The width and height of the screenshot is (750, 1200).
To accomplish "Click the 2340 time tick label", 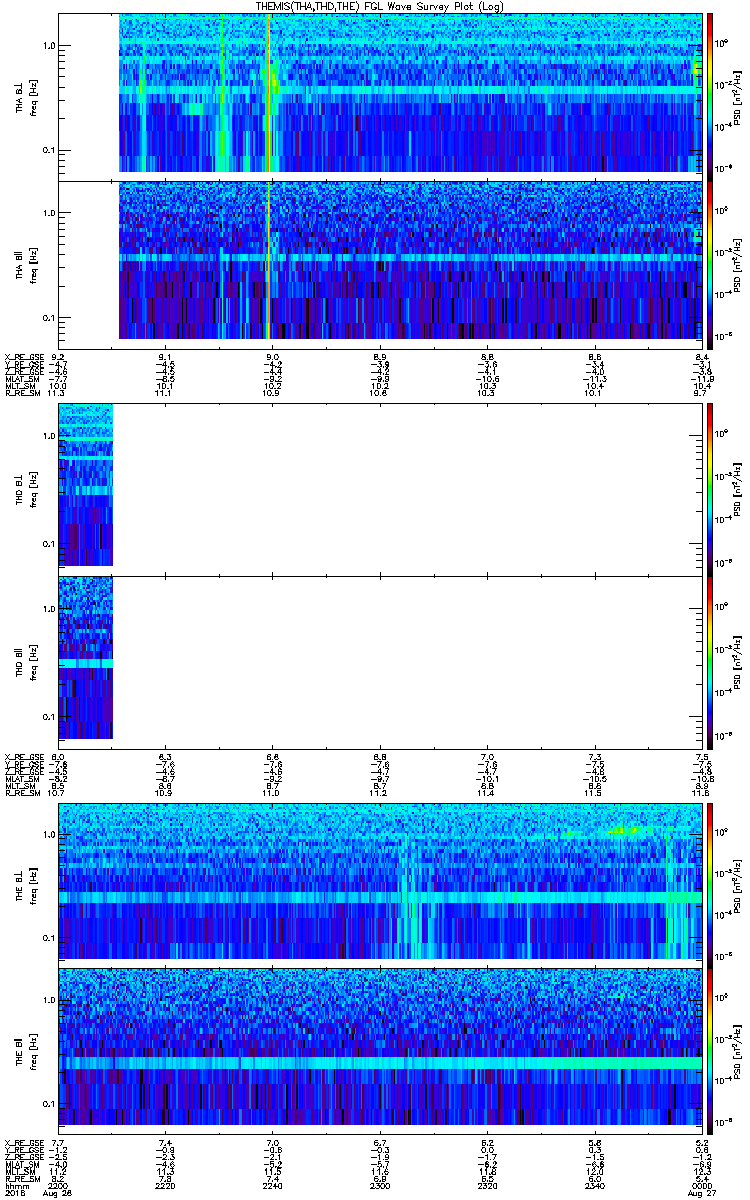I will pyautogui.click(x=595, y=1184).
